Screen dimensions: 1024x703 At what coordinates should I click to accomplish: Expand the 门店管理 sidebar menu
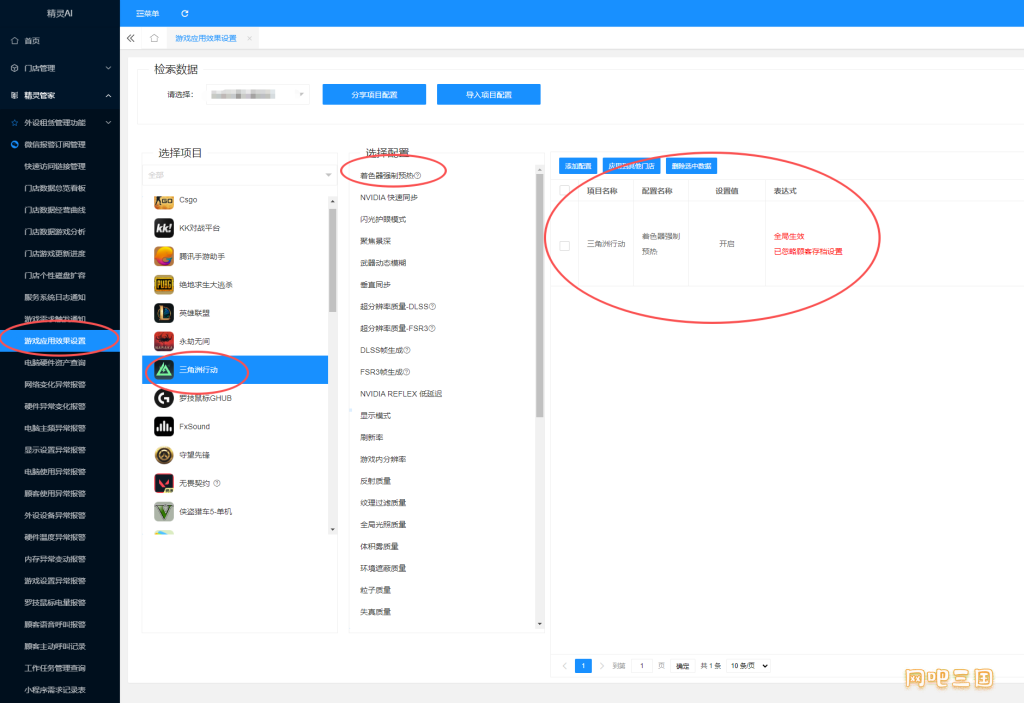(x=60, y=68)
